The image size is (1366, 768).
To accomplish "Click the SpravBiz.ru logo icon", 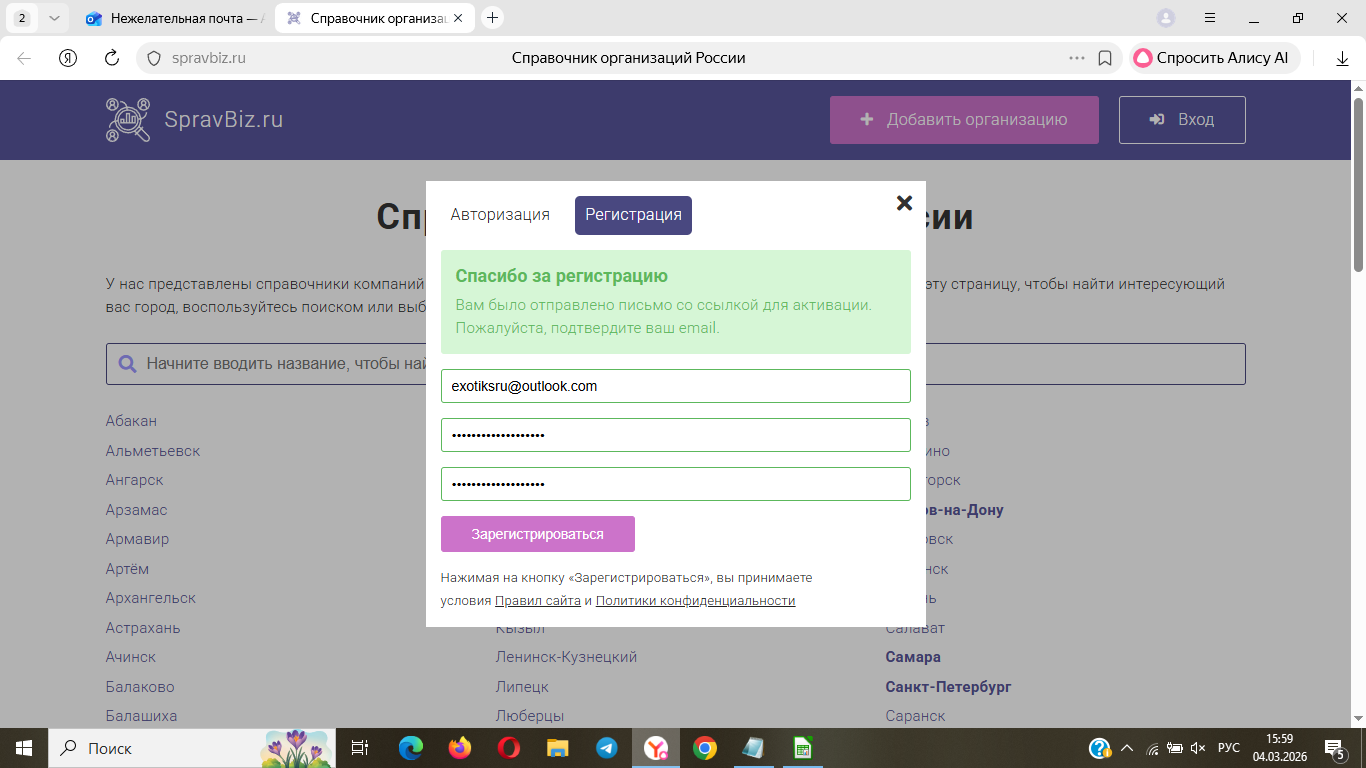I will tap(128, 120).
